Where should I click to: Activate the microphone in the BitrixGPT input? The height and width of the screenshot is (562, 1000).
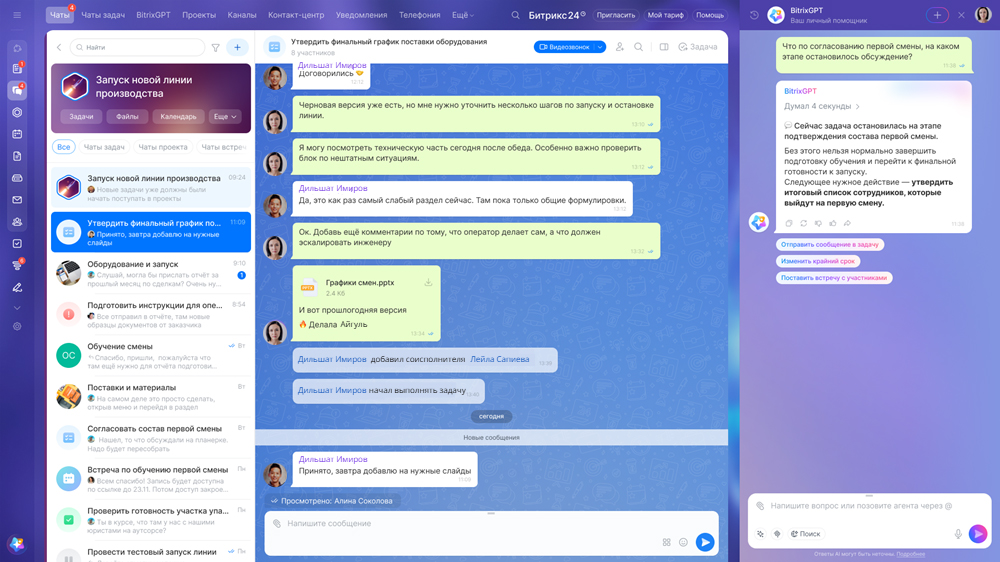pyautogui.click(x=958, y=534)
